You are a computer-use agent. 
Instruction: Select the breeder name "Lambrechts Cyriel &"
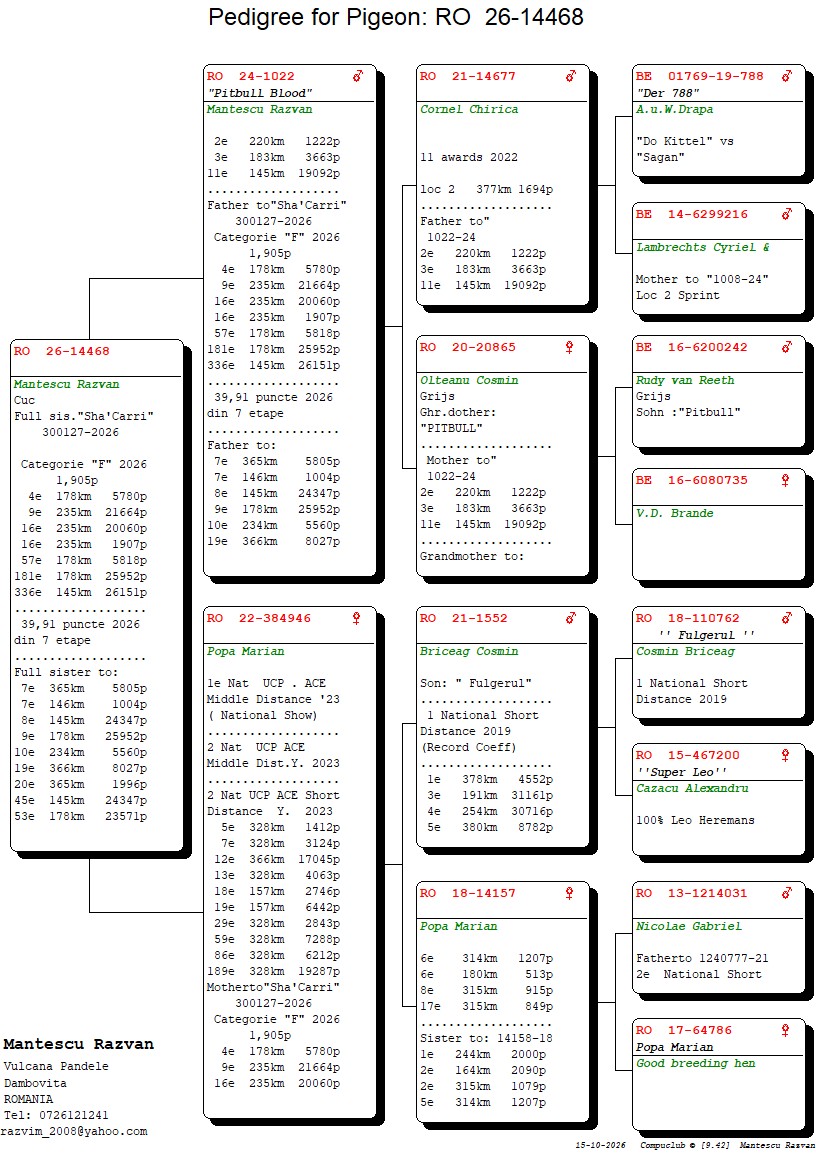point(702,247)
